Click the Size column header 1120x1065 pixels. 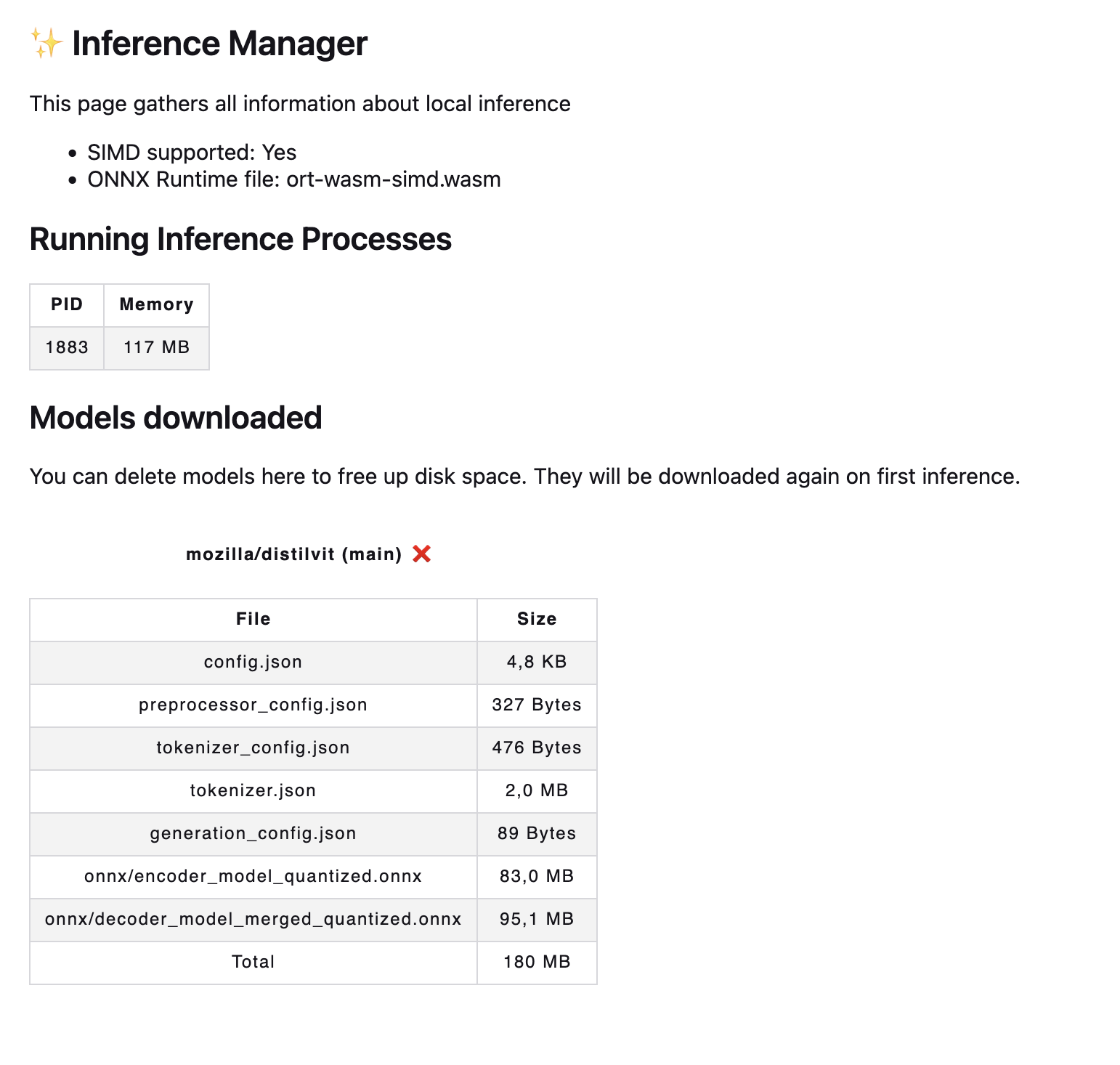point(537,619)
